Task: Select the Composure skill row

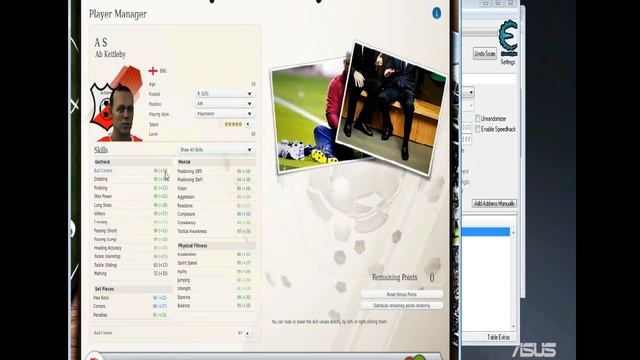Action: pos(215,214)
